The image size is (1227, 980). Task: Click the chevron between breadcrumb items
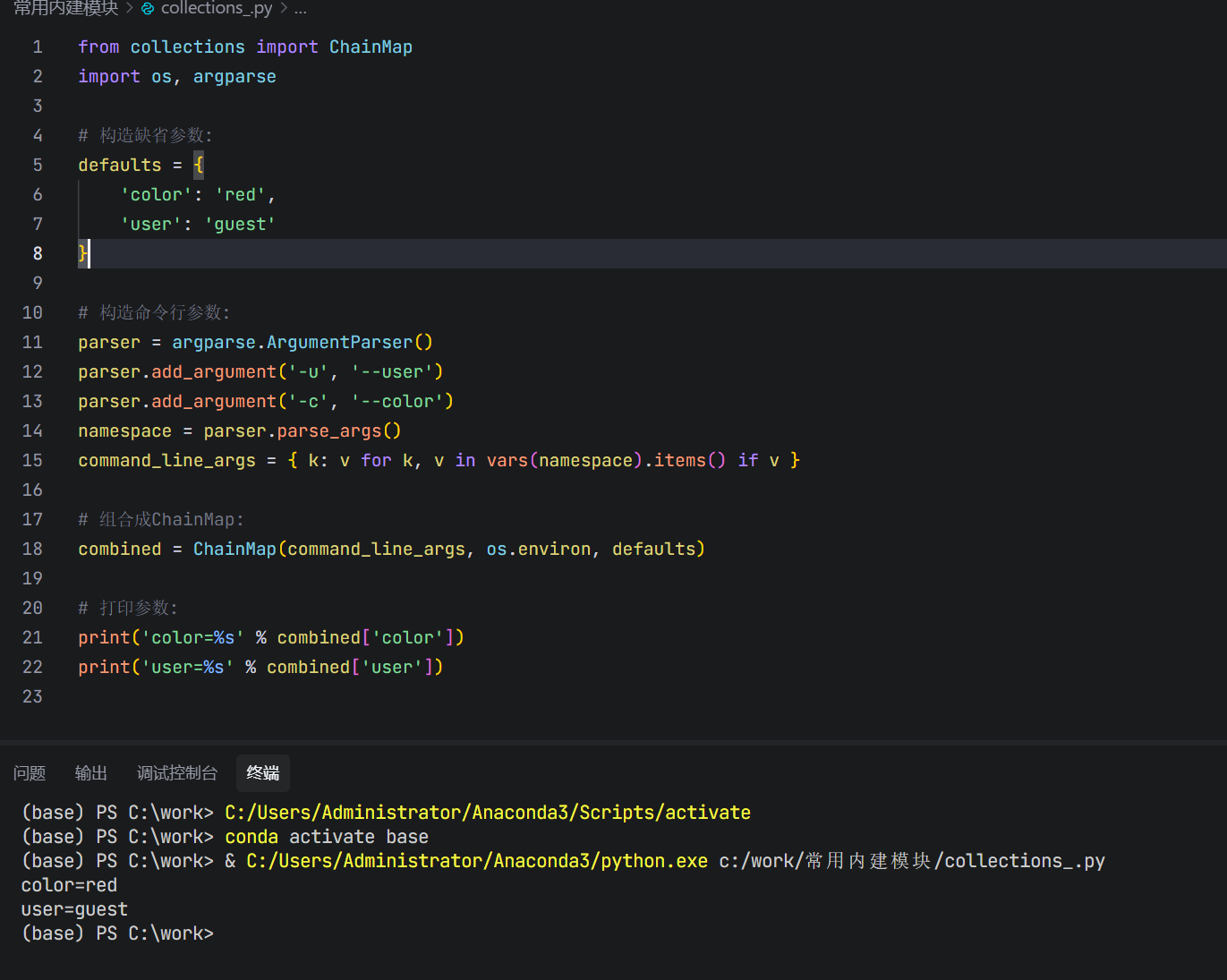pyautogui.click(x=131, y=9)
